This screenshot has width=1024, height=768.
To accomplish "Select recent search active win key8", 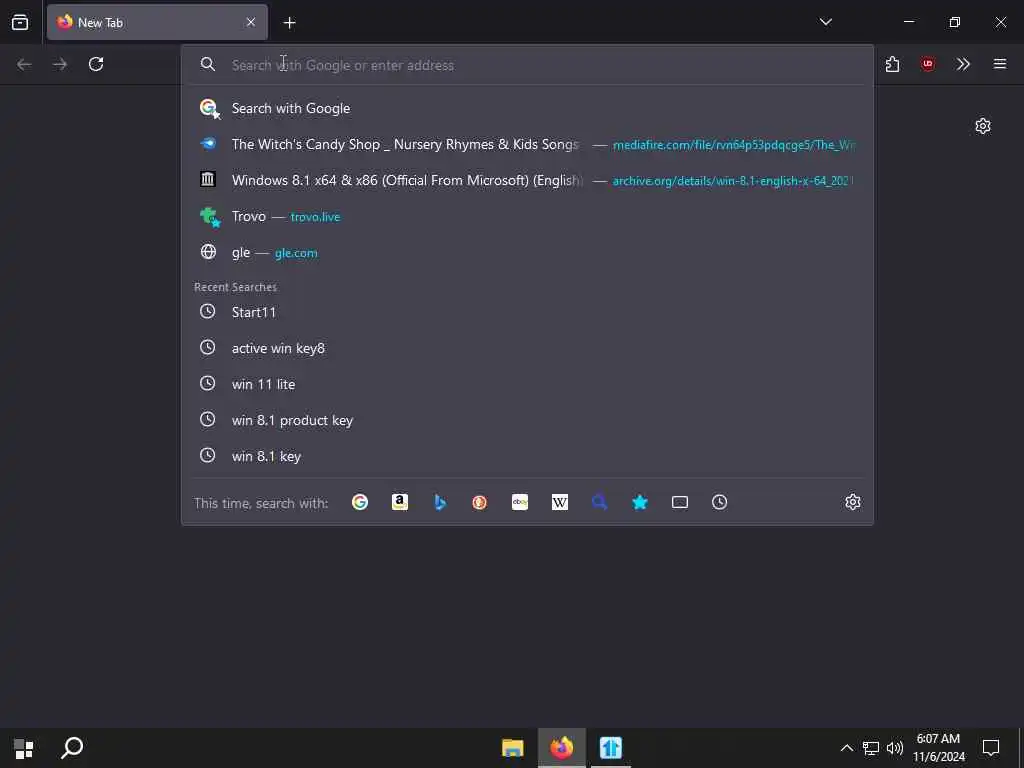I will pos(527,348).
